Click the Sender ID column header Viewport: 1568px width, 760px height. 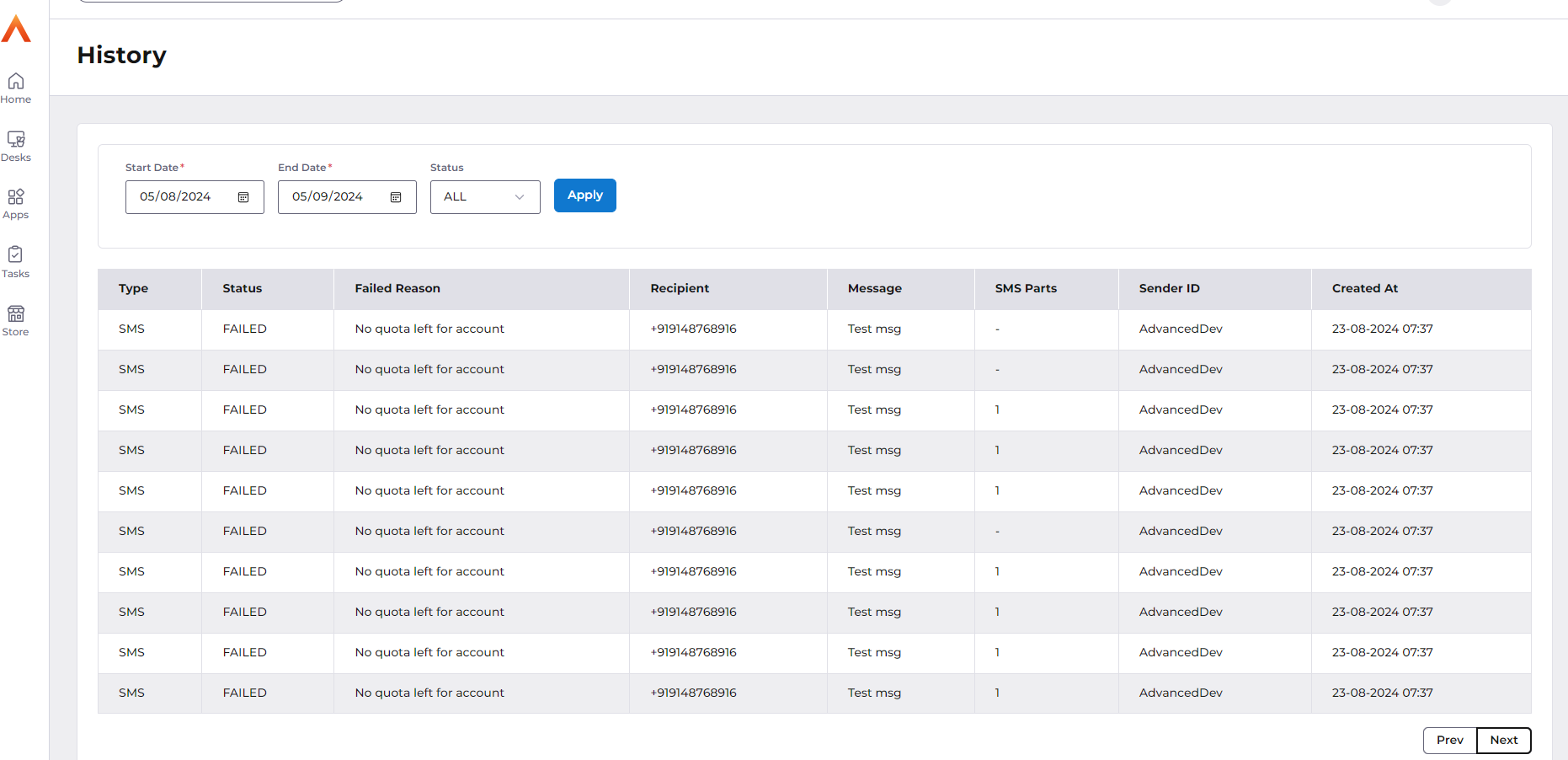(x=1169, y=288)
